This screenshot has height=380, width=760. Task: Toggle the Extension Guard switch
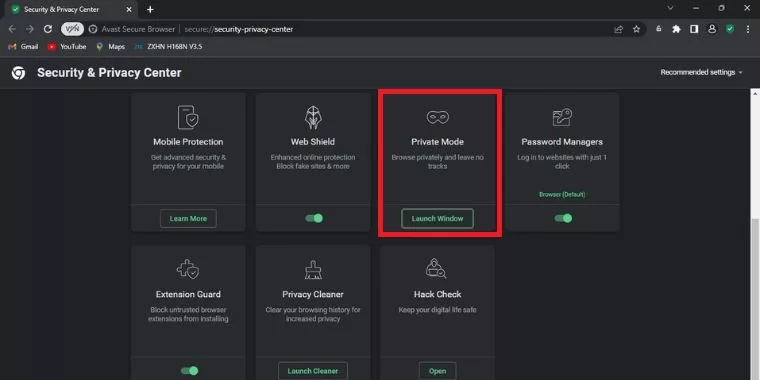190,371
